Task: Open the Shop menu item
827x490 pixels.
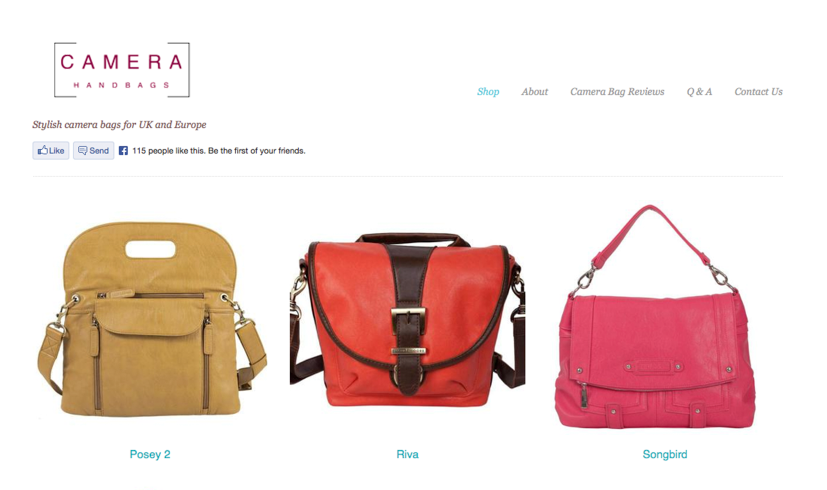Action: [x=488, y=92]
